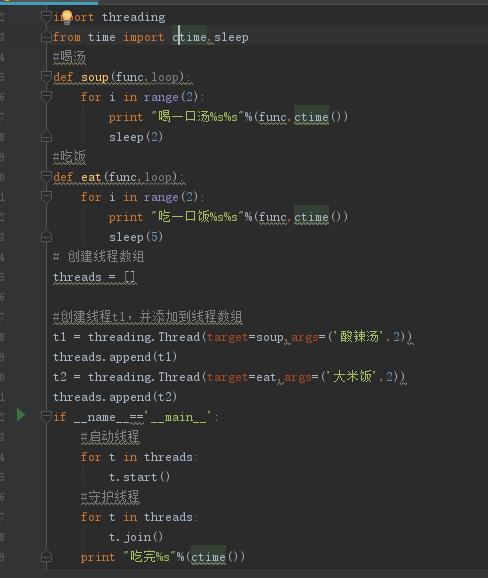Click the 'threads = []' assignment
Viewport: 488px width, 578px height.
[x=94, y=277]
